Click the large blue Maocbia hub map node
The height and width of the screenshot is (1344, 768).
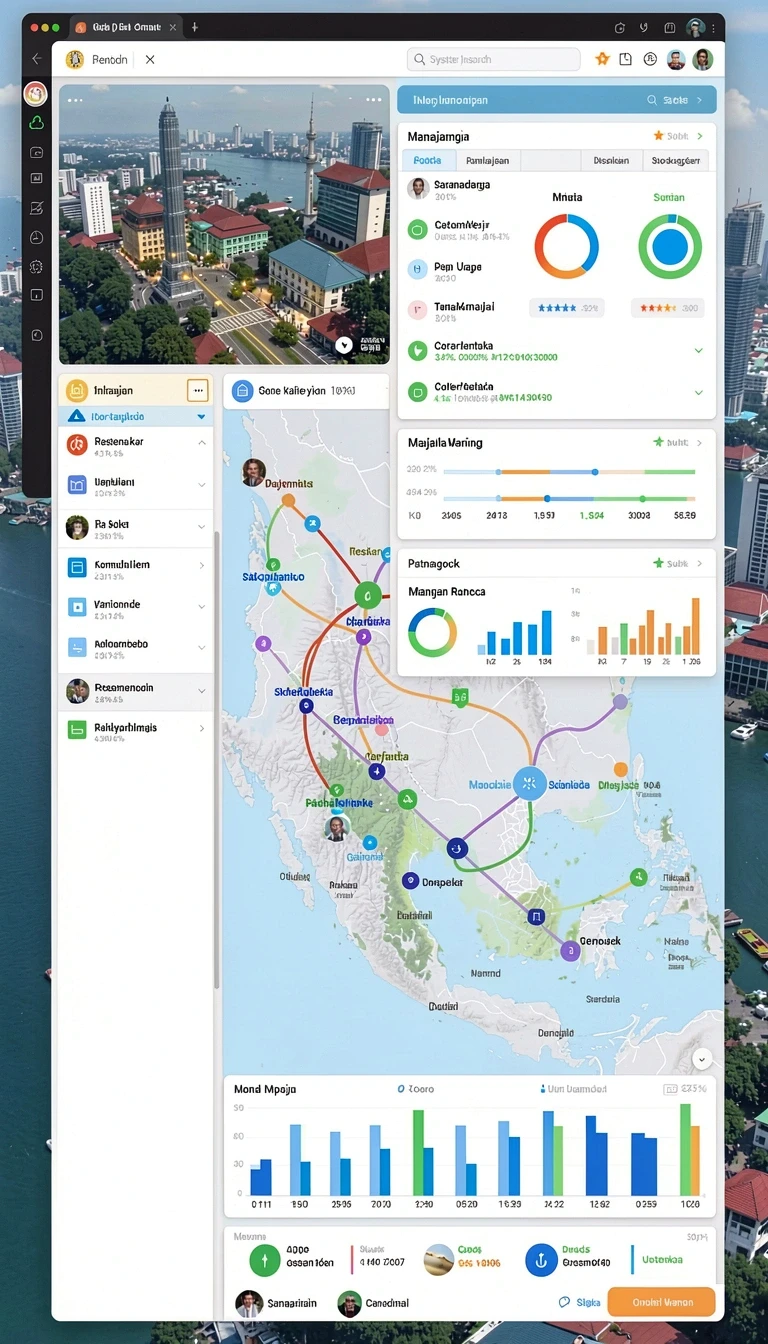(x=530, y=783)
